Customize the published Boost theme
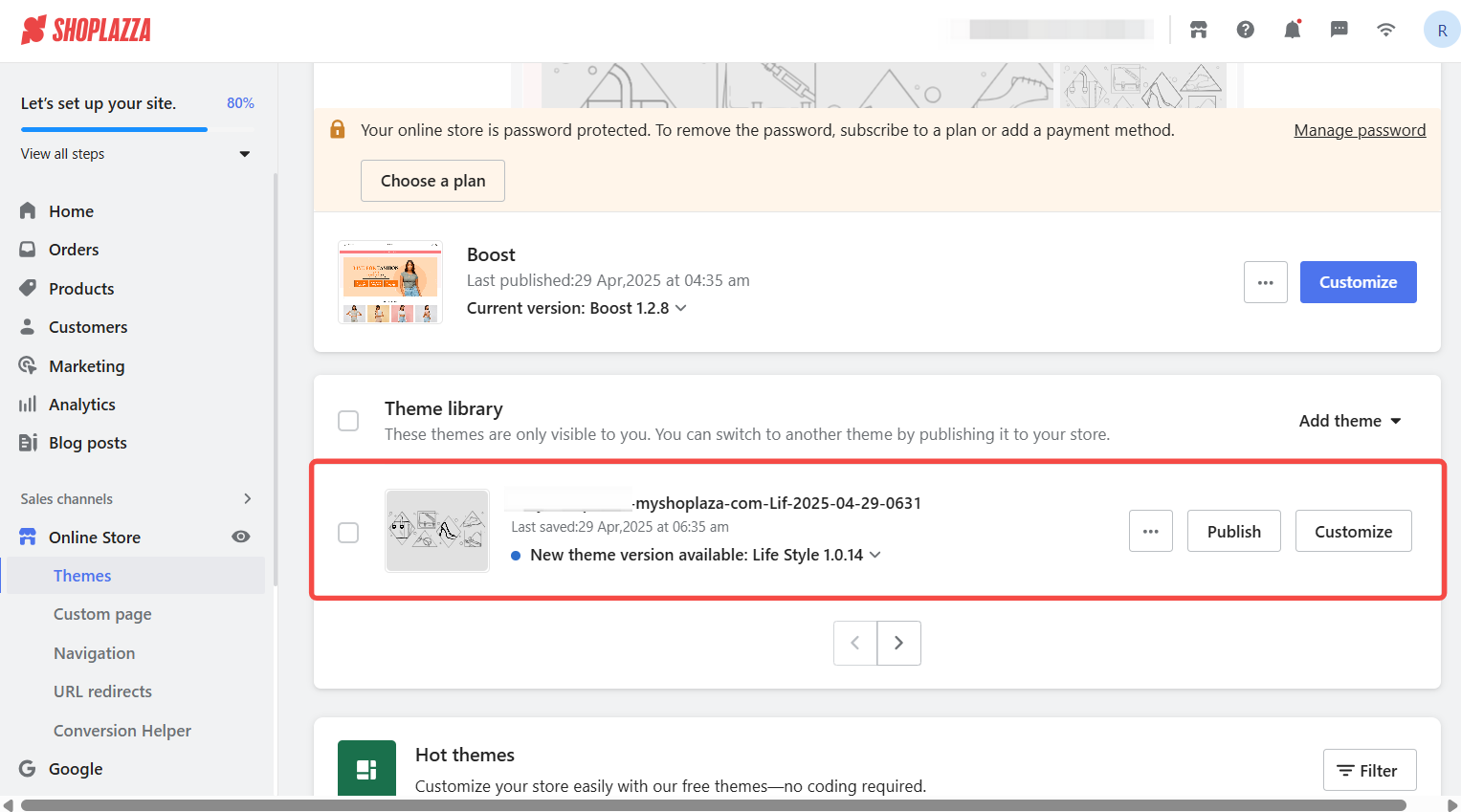Screen dimensions: 1461x812 1359,282
